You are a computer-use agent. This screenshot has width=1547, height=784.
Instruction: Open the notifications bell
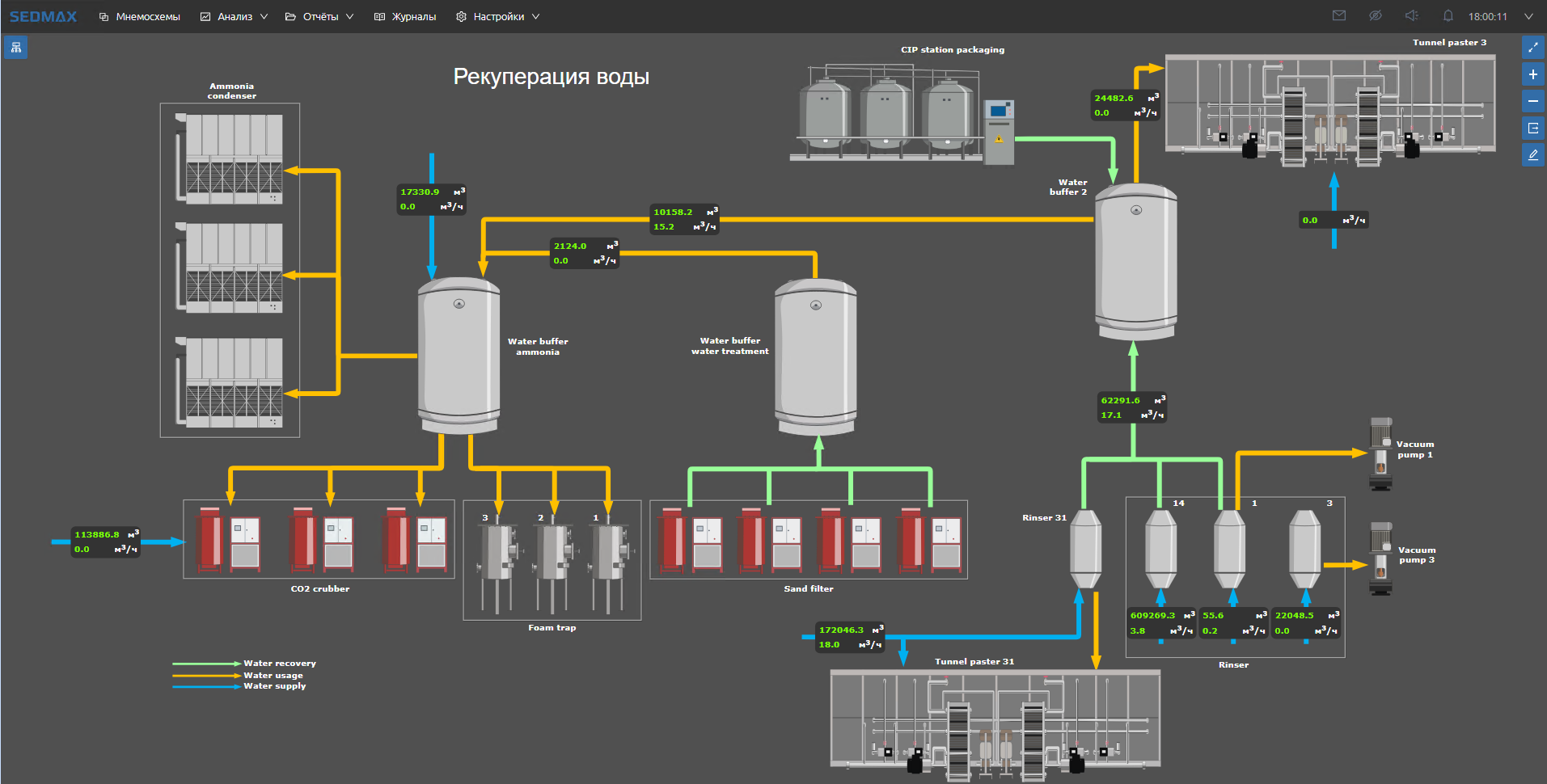[1448, 16]
